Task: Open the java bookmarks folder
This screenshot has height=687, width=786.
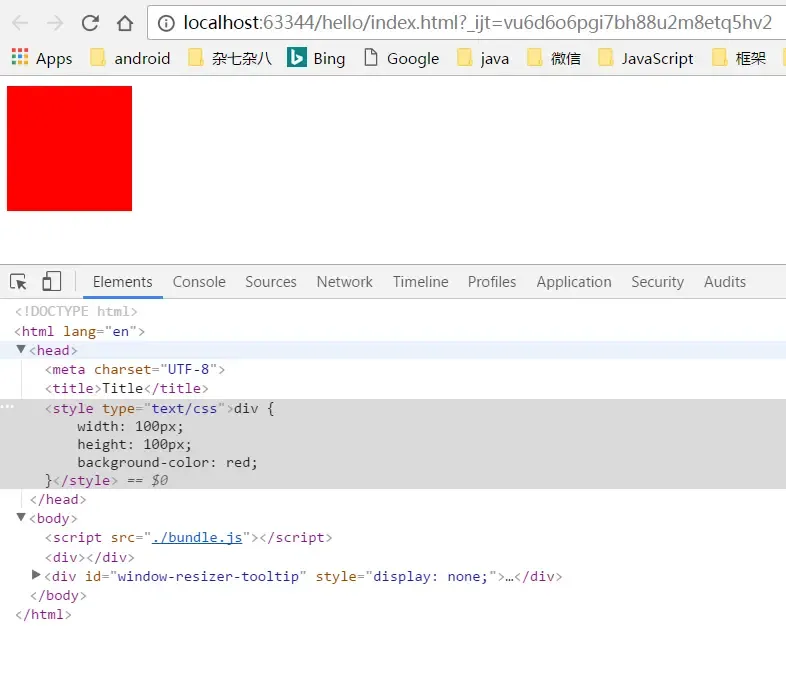Action: tap(483, 58)
